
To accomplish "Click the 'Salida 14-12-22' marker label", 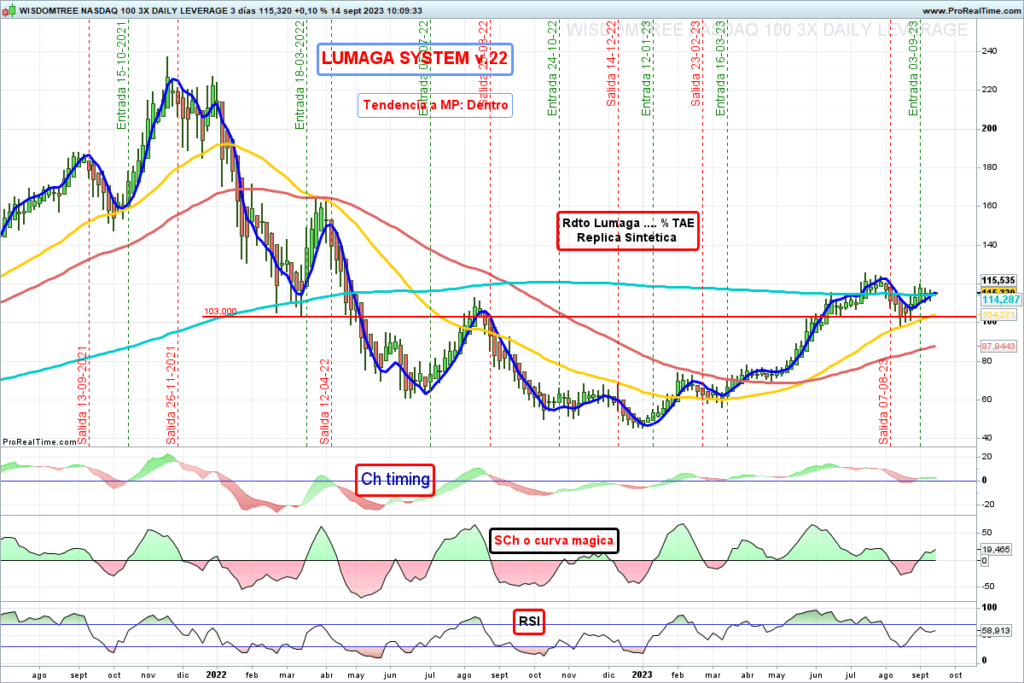I will click(x=611, y=63).
